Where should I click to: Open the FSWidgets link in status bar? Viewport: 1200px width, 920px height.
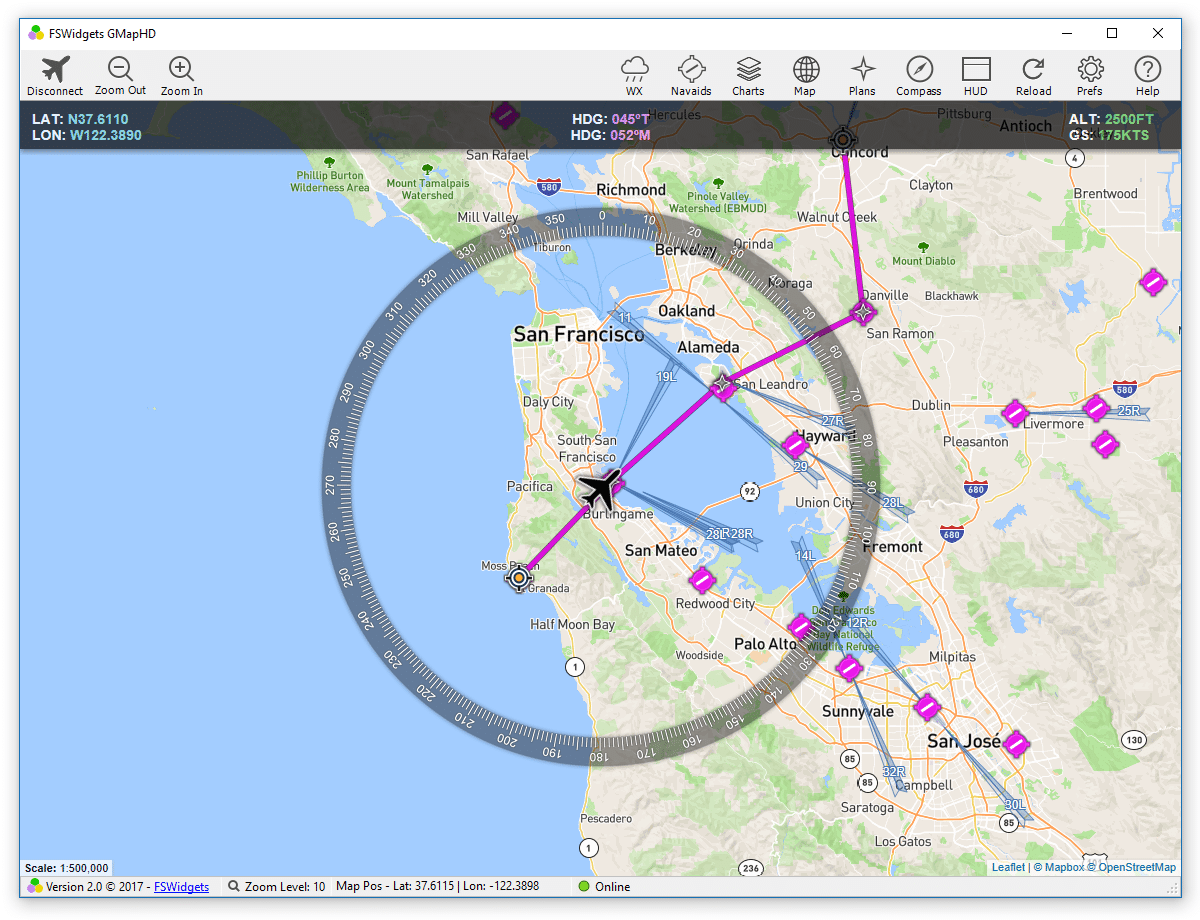pos(181,887)
